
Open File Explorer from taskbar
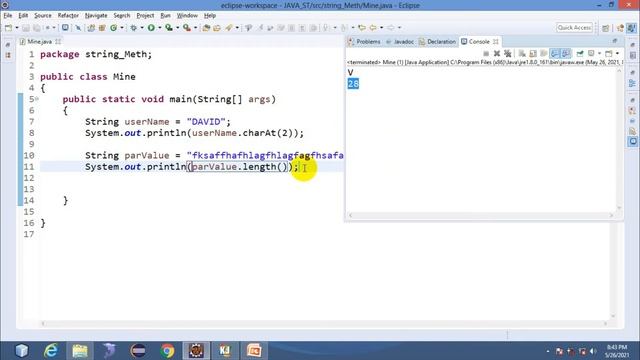(80, 351)
